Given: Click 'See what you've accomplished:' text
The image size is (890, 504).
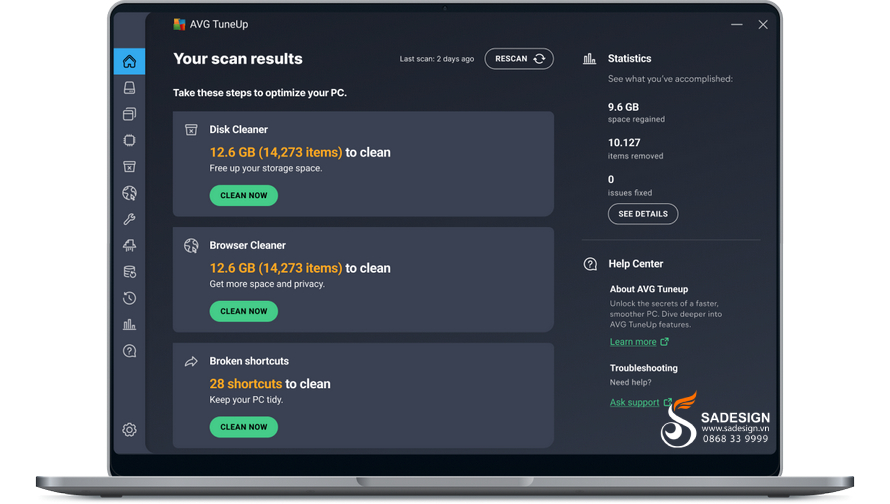Looking at the screenshot, I should pyautogui.click(x=670, y=79).
